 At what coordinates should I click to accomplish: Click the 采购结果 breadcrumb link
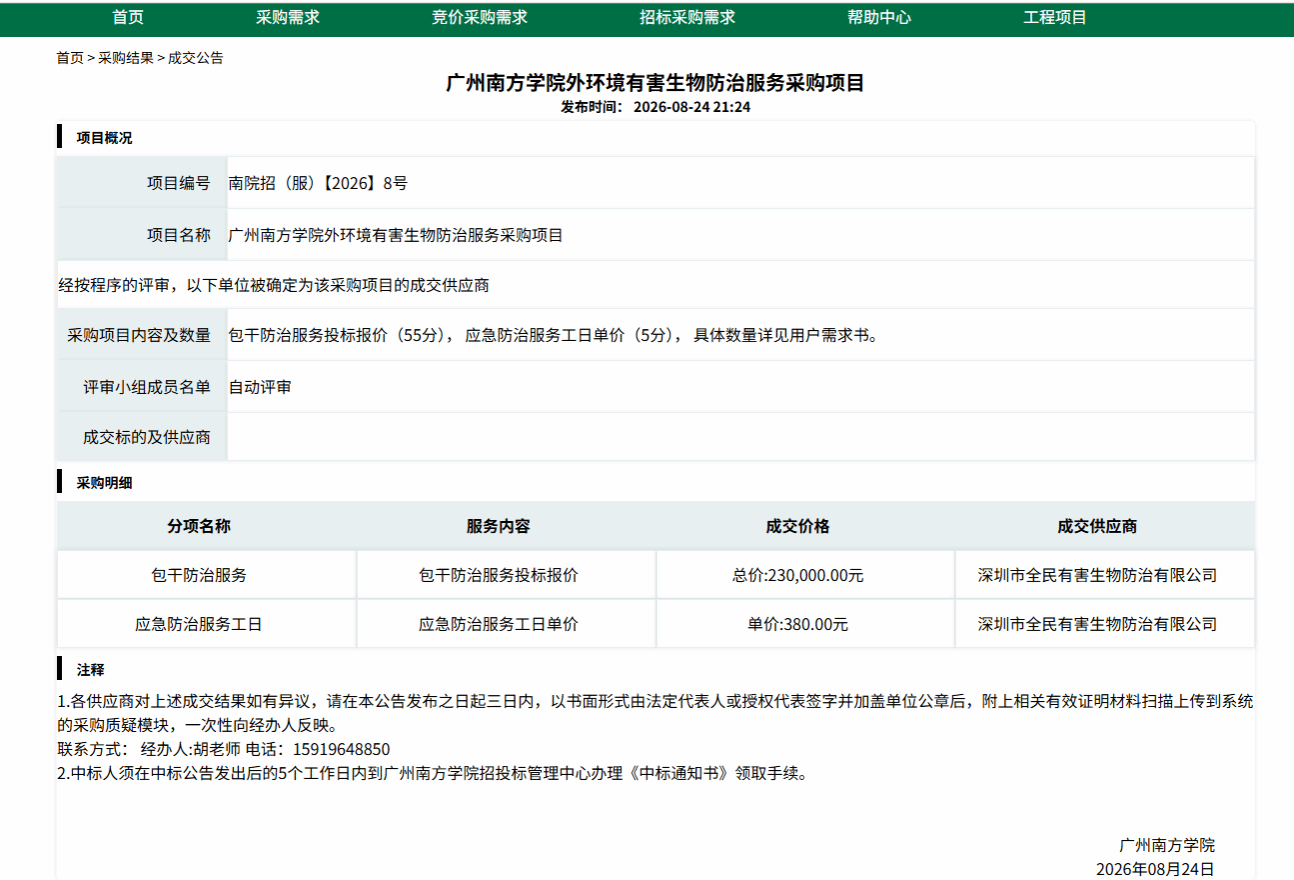point(126,58)
